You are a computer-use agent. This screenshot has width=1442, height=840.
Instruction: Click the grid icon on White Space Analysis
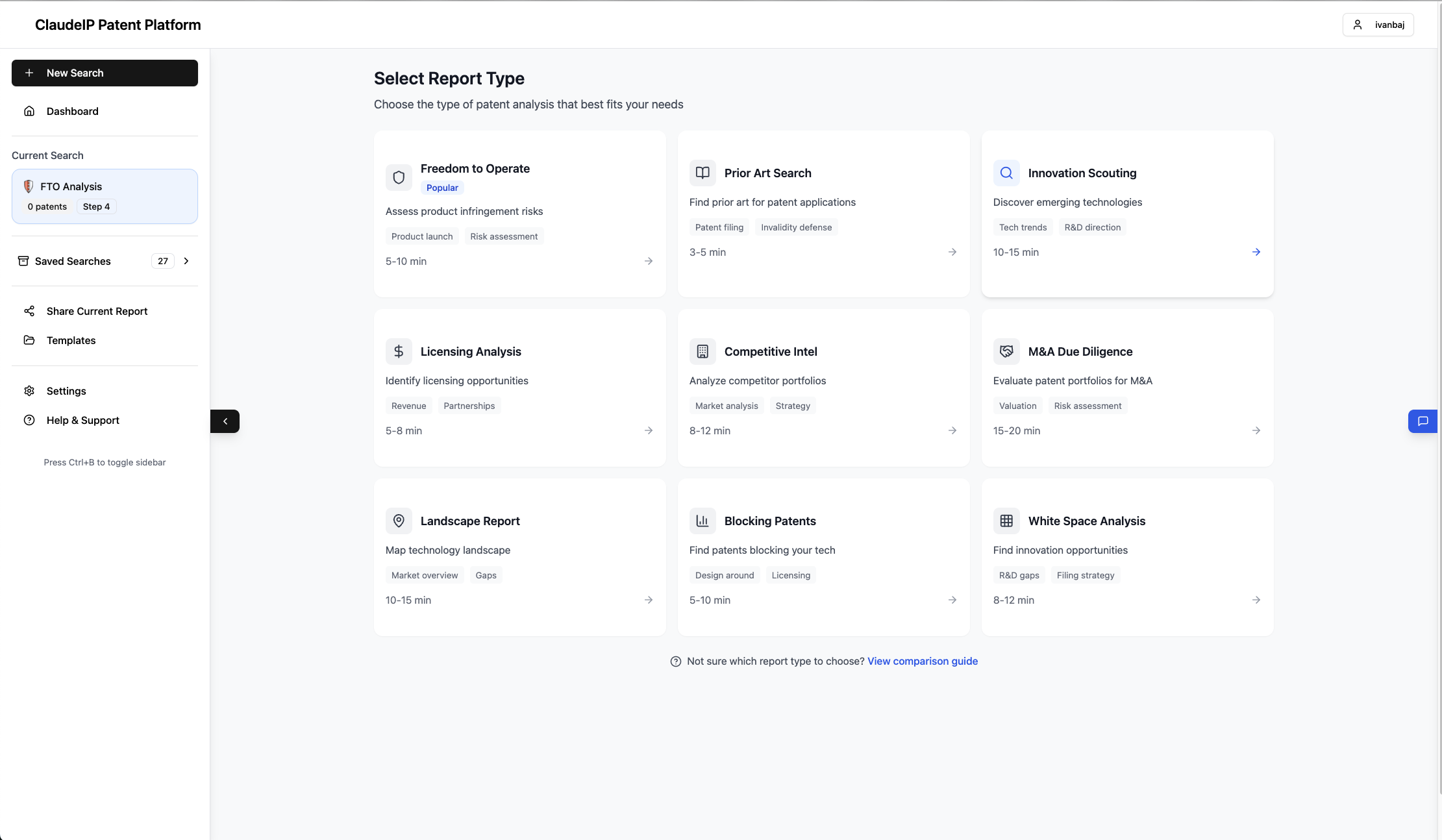(x=1006, y=521)
